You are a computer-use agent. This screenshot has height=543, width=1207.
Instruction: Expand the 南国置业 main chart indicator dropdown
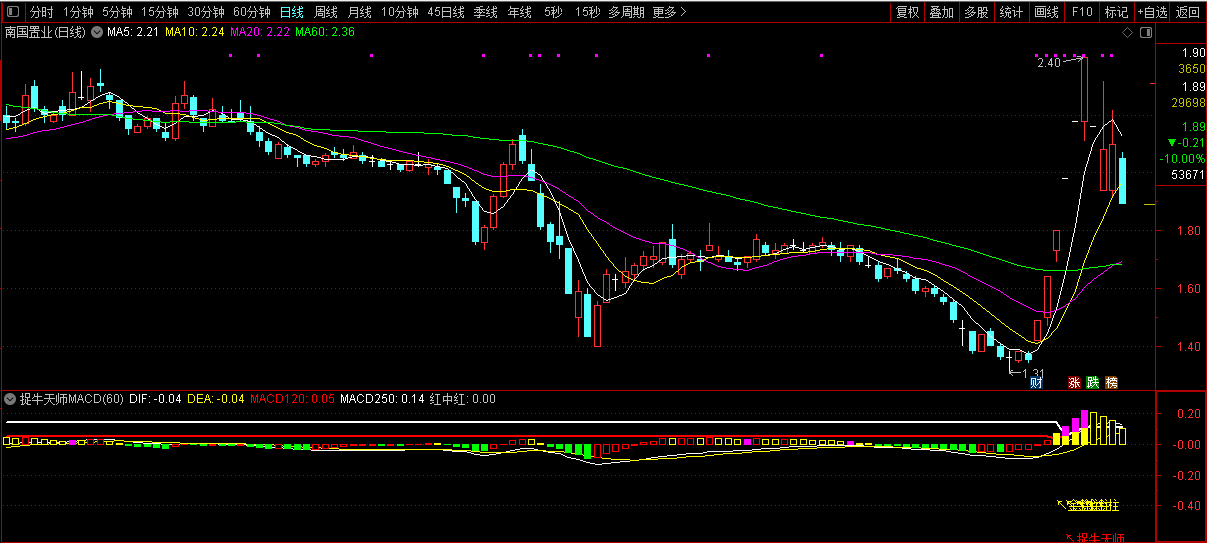pyautogui.click(x=96, y=32)
